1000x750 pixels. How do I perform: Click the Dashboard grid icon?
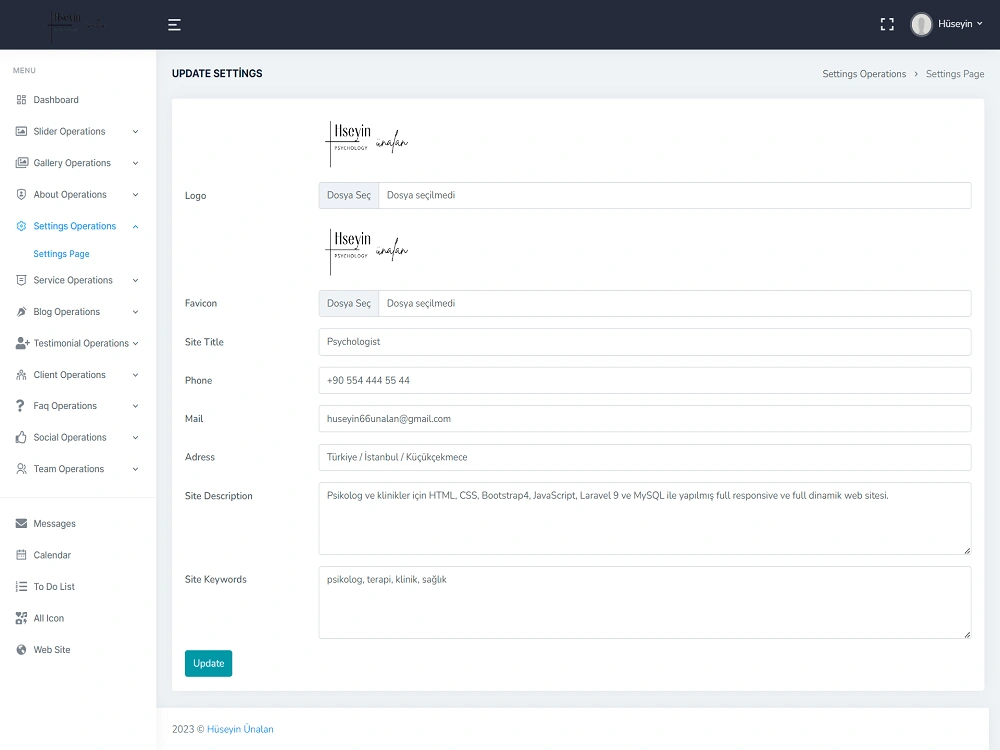pos(21,99)
